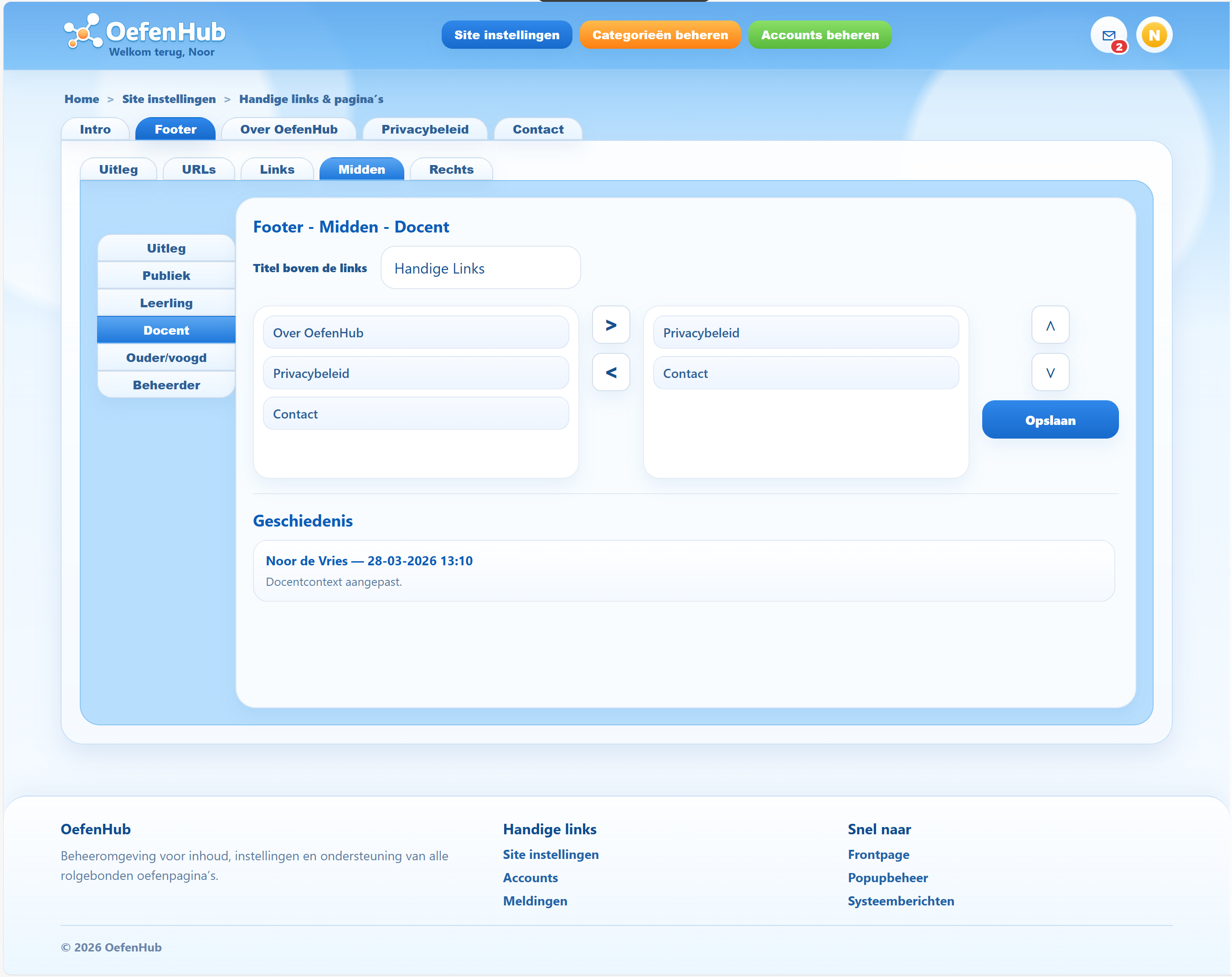Viewport: 1232px width, 977px height.
Task: Move link right with > arrow
Action: click(611, 325)
